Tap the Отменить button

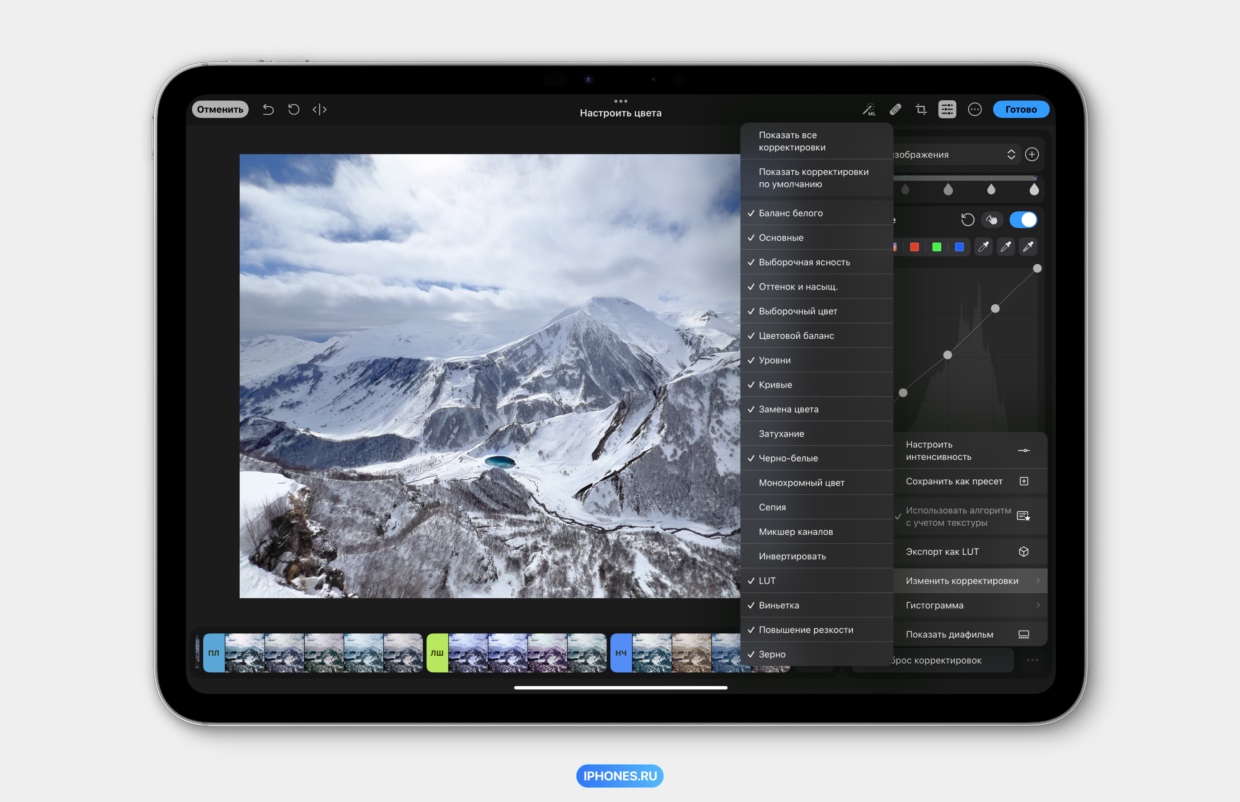tap(220, 110)
